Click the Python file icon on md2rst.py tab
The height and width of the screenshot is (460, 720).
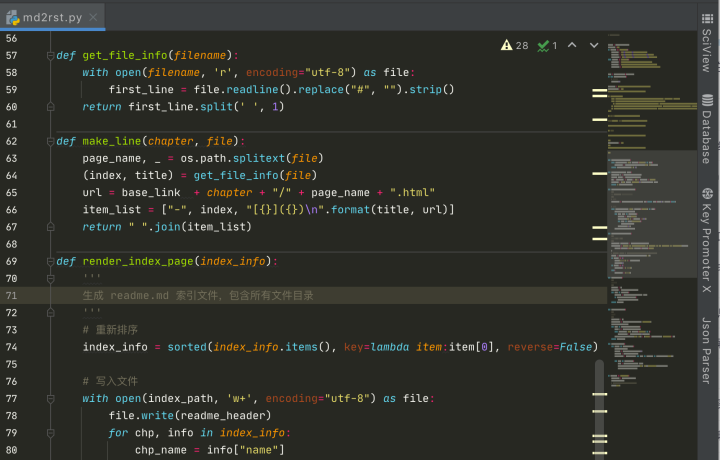pos(13,17)
